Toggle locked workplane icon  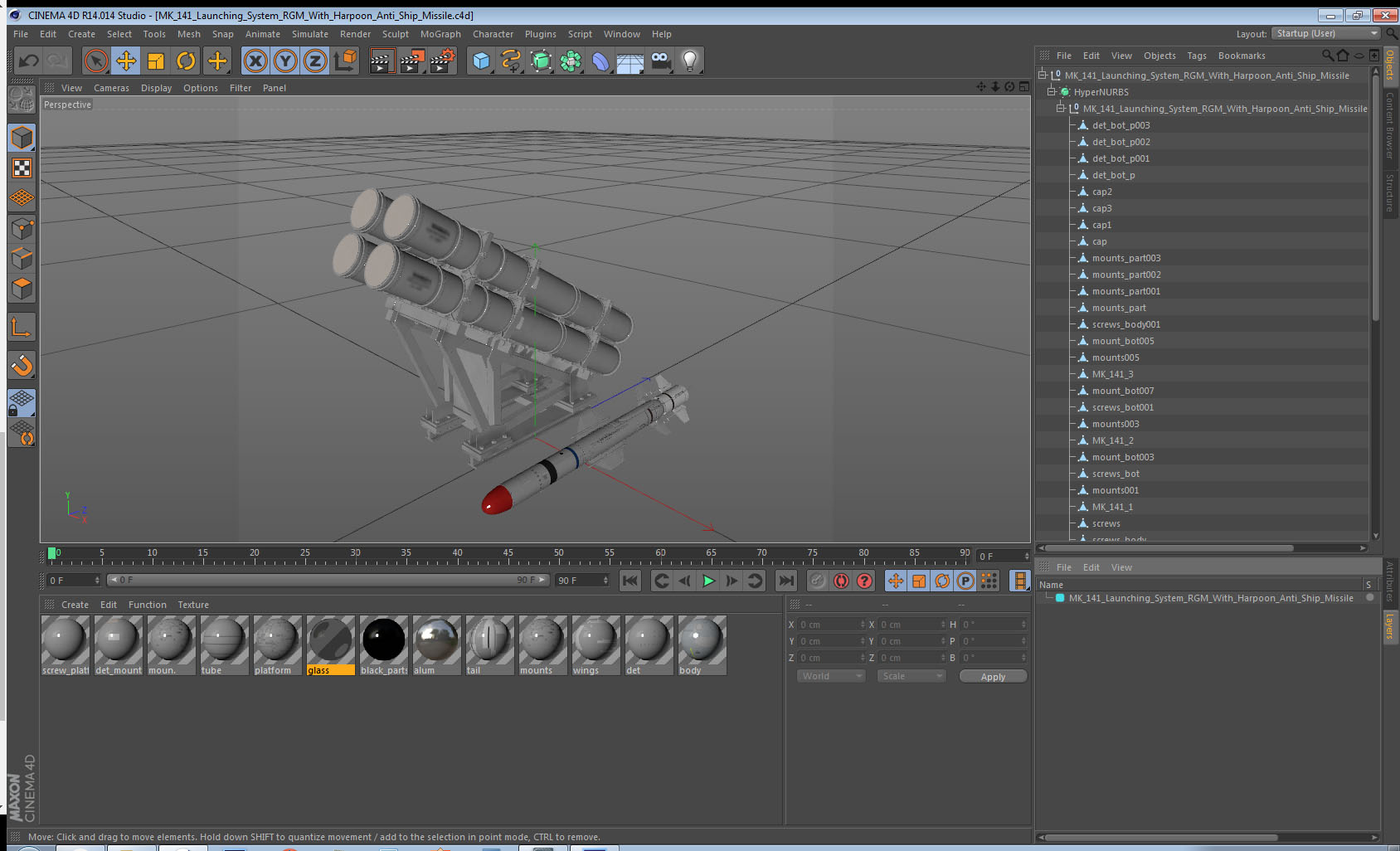click(22, 403)
